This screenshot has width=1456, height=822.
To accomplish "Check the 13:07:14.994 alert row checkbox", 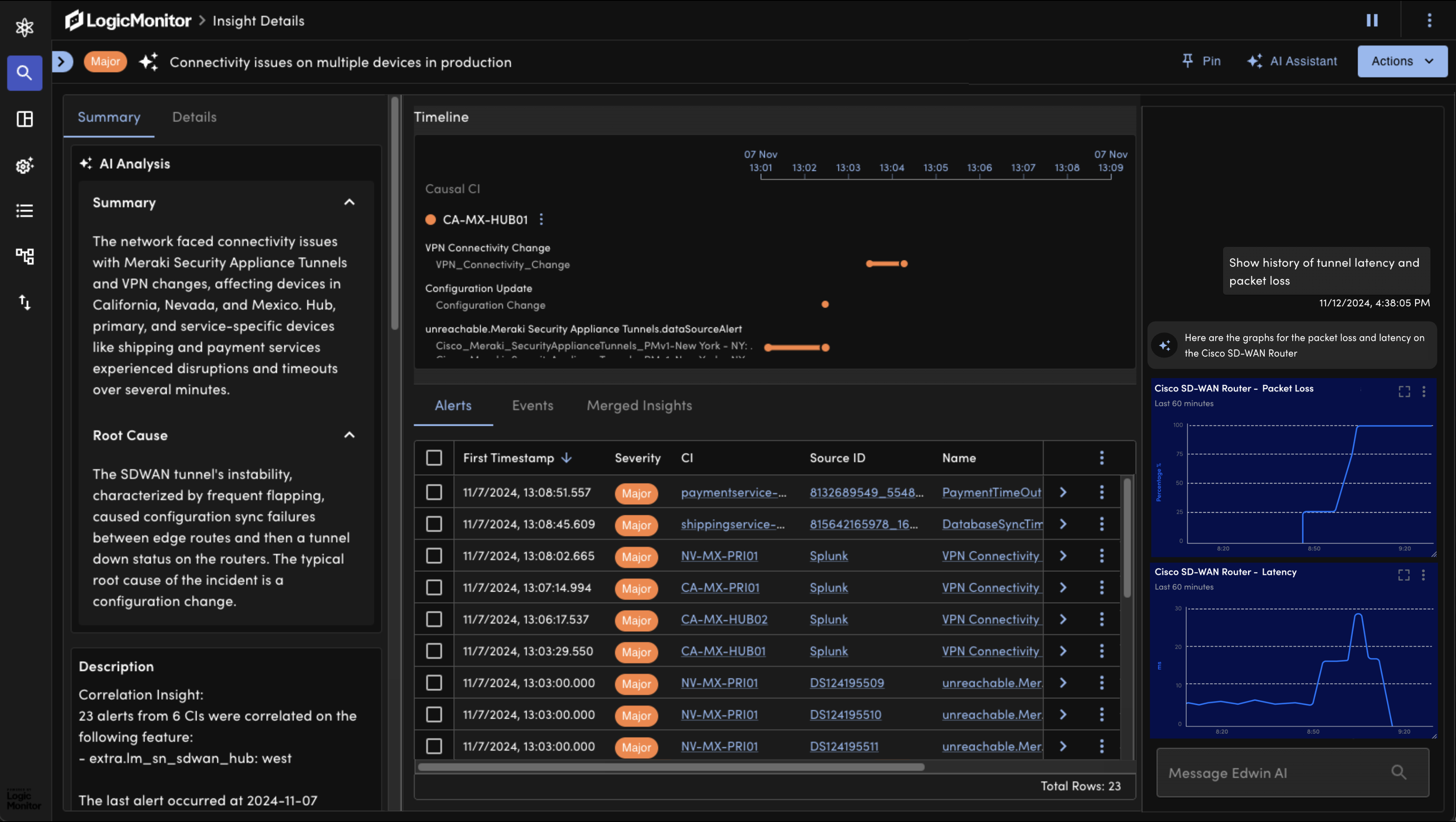I will pyautogui.click(x=434, y=588).
